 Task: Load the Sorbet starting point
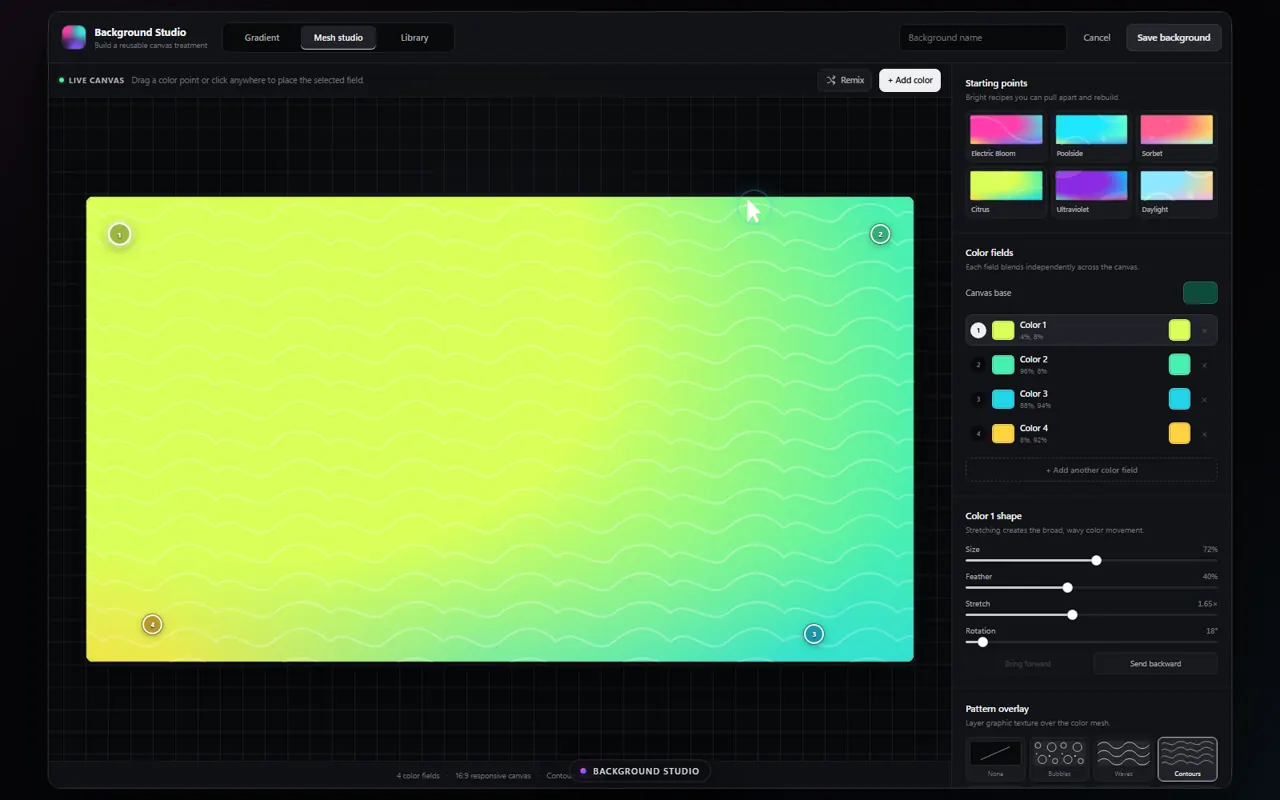point(1176,136)
